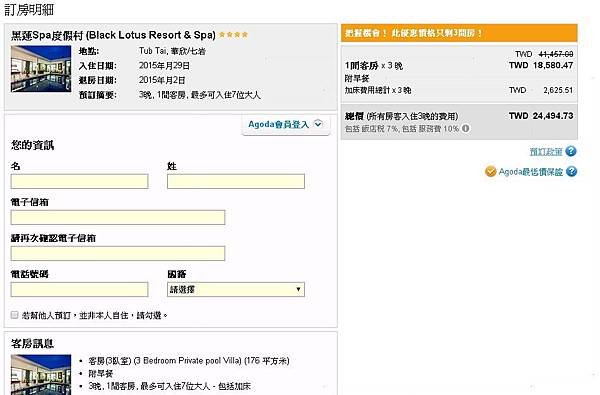The width and height of the screenshot is (600, 395).
Task: Click the help icon beside Agoda最低價保證
Action: (x=571, y=171)
